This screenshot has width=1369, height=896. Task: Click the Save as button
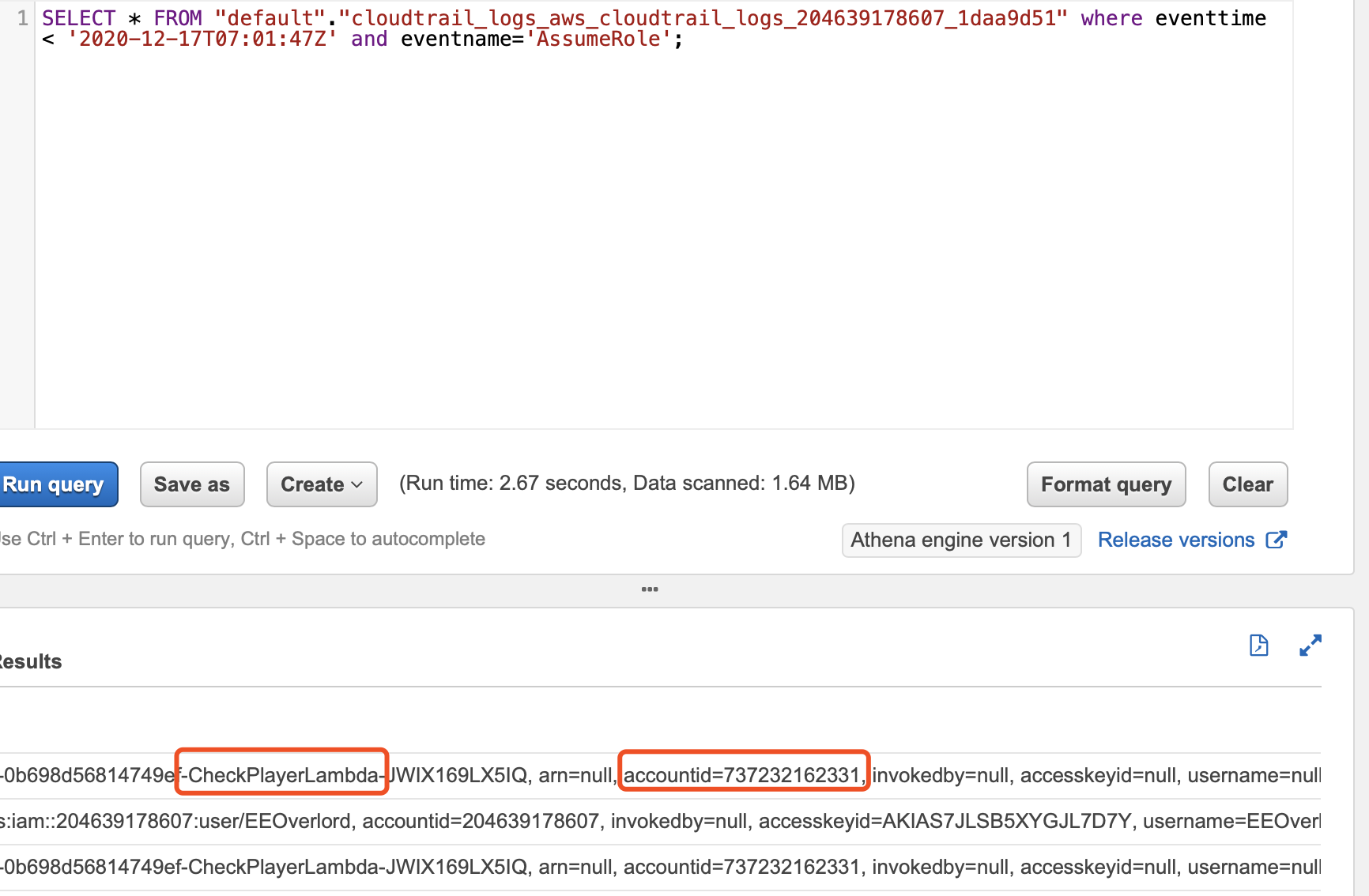(192, 484)
